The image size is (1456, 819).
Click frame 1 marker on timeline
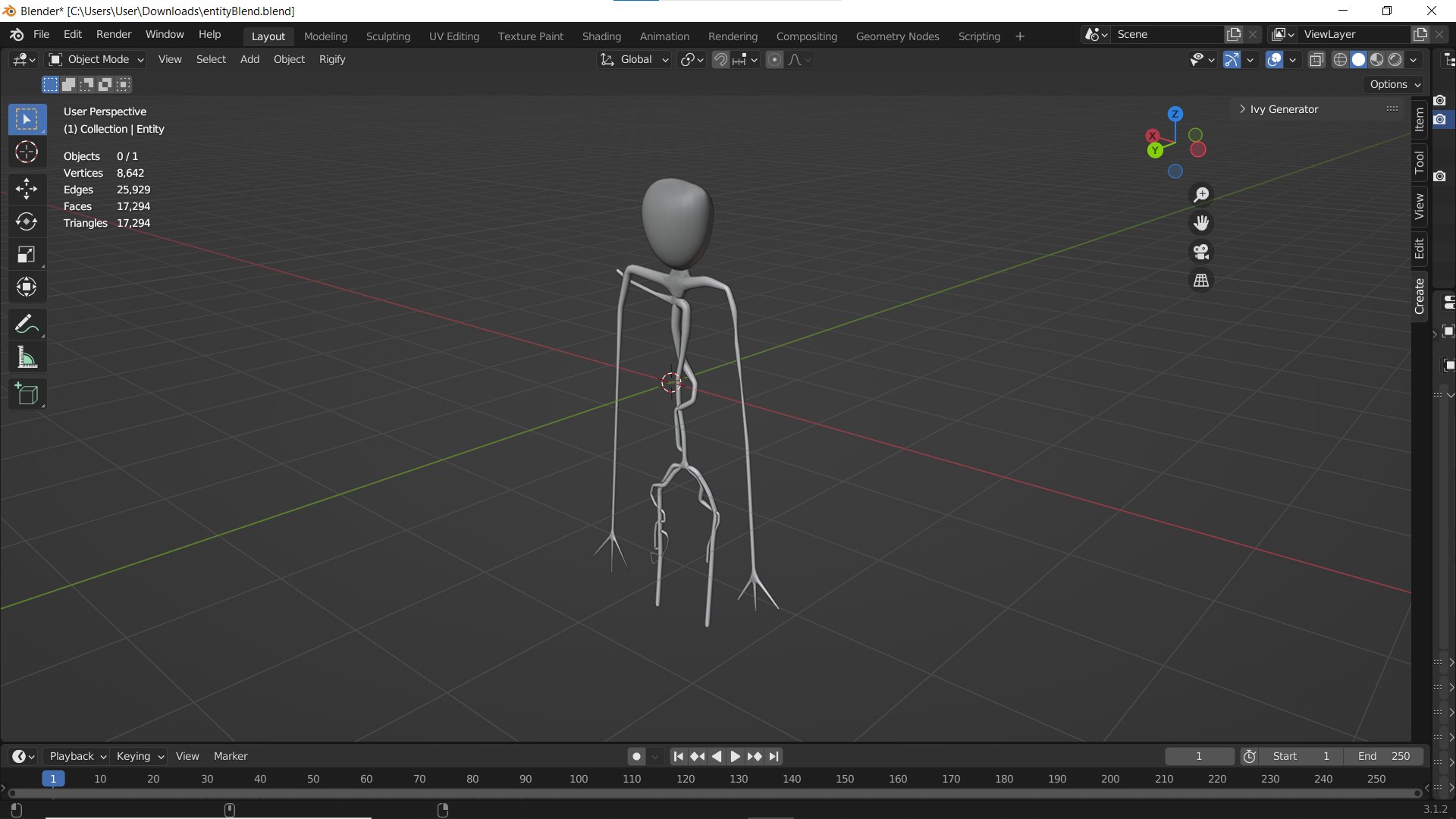[x=51, y=779]
